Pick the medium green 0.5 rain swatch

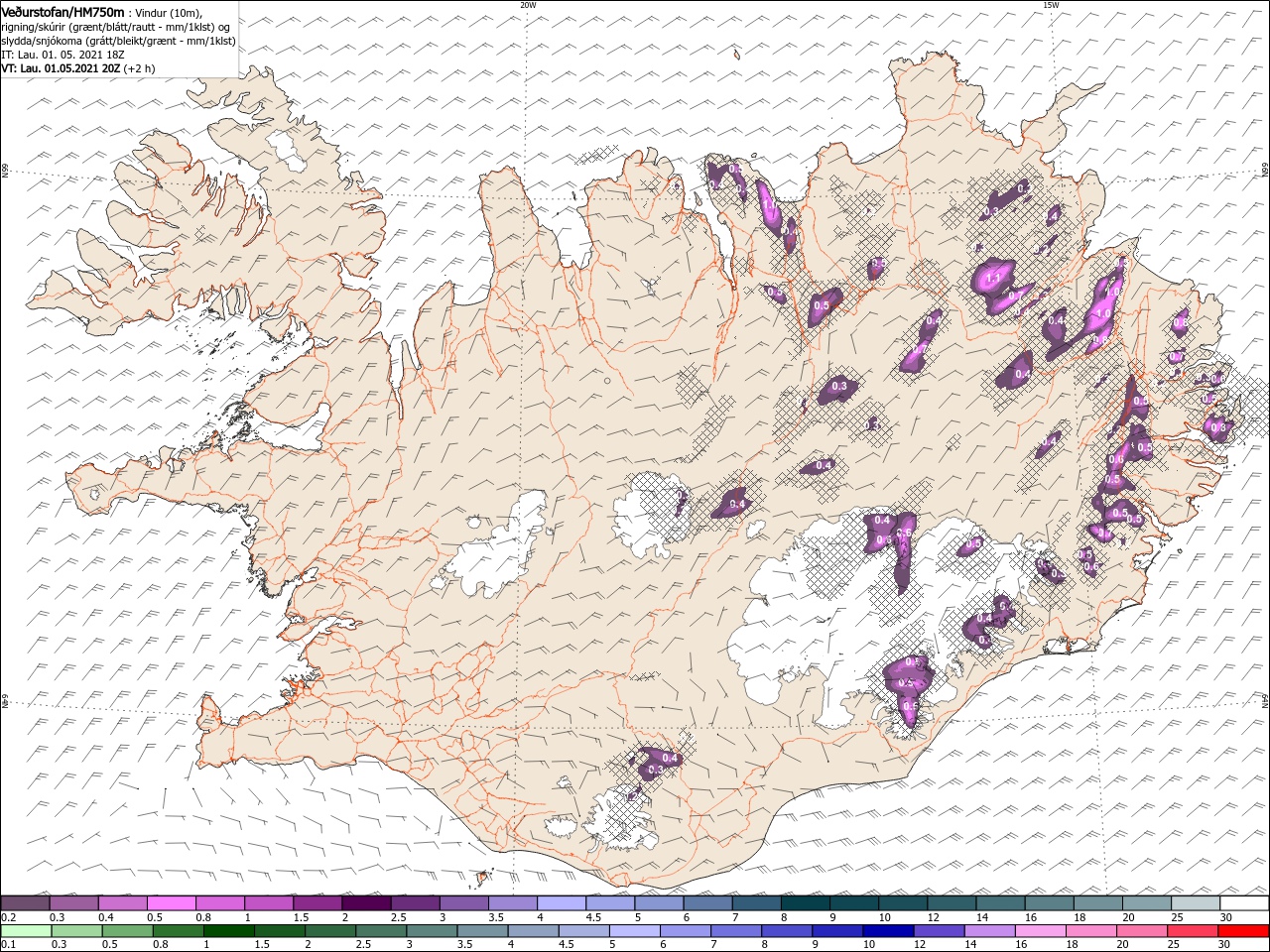[127, 931]
